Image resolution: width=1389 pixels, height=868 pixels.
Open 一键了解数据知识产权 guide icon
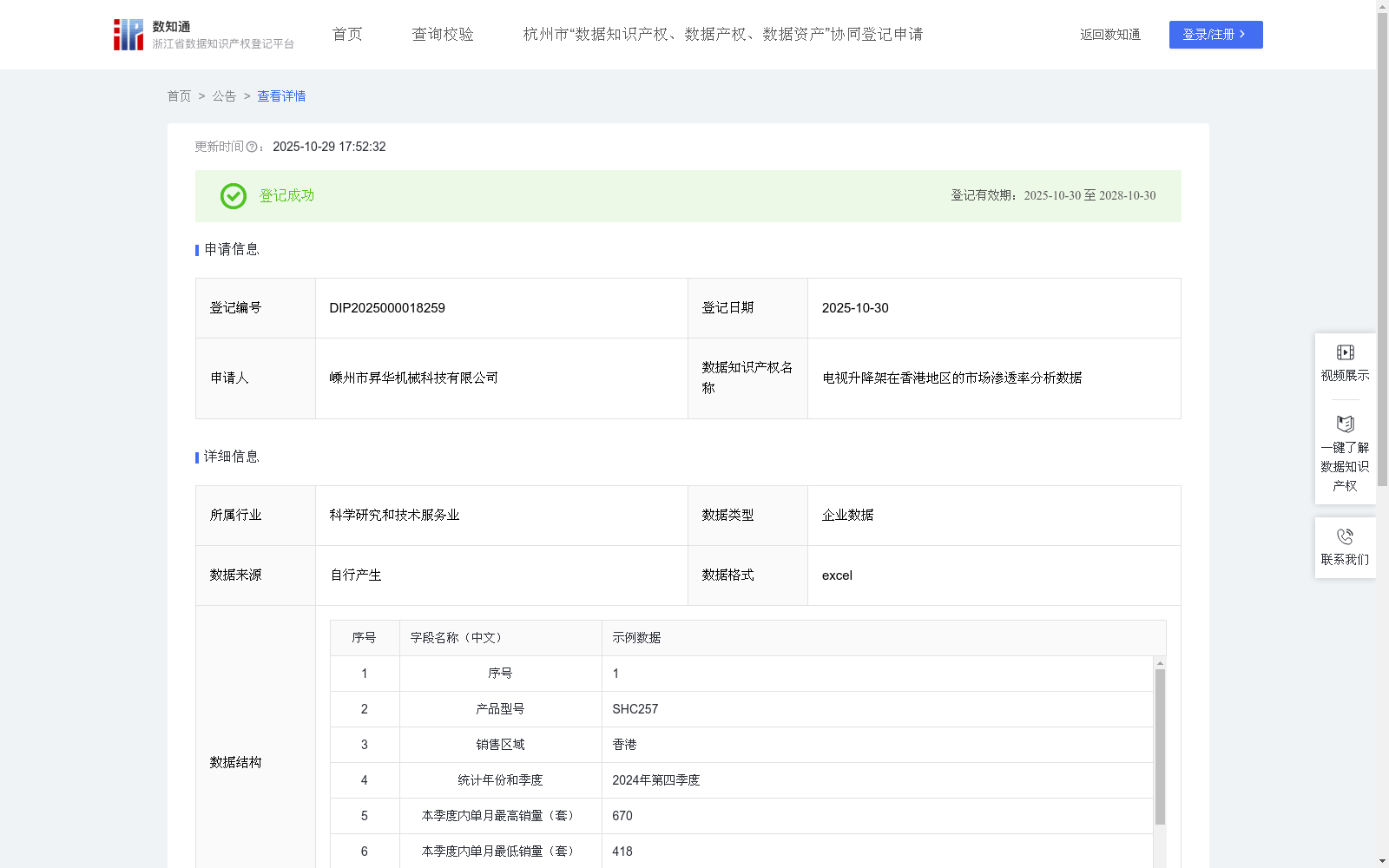[x=1346, y=424]
